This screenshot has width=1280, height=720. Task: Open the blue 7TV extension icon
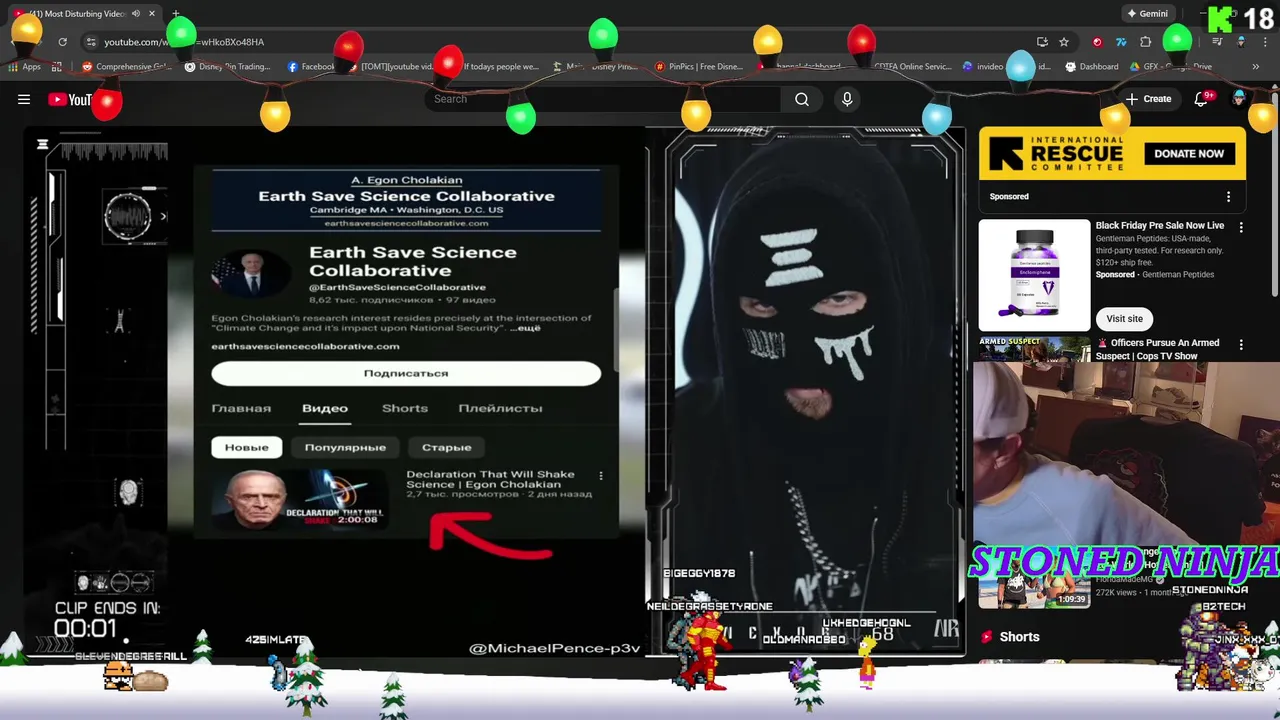click(x=1121, y=42)
